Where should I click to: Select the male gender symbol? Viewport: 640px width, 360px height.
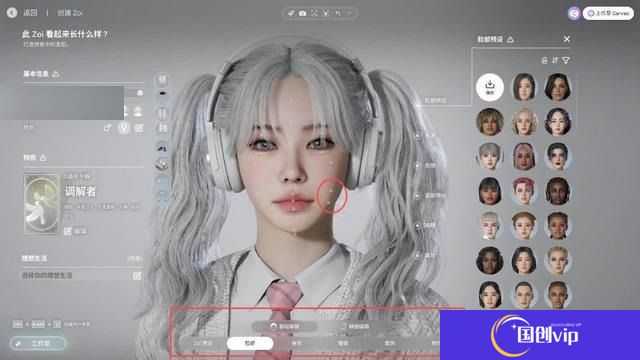click(107, 128)
